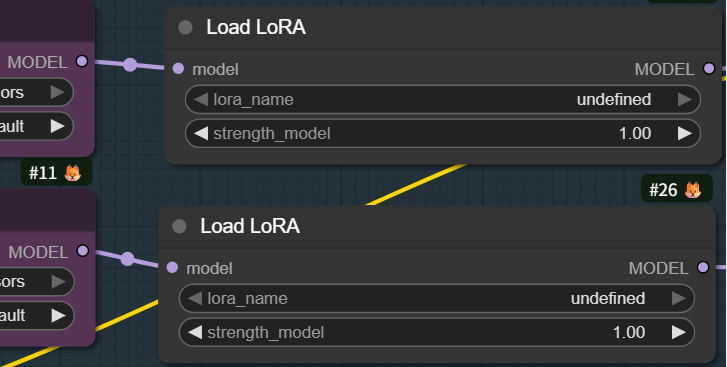Click the lower strength_model 1.00 value field

[x=437, y=332]
